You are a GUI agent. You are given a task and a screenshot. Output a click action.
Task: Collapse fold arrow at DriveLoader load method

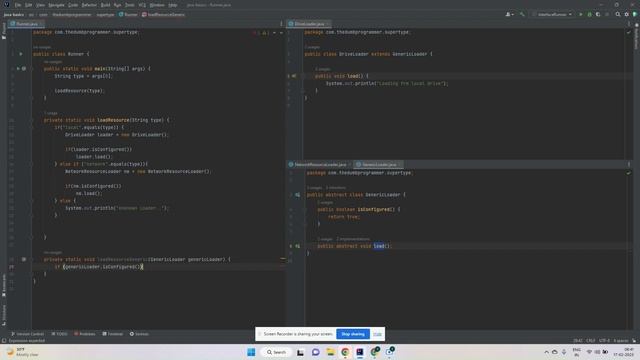[x=303, y=76]
